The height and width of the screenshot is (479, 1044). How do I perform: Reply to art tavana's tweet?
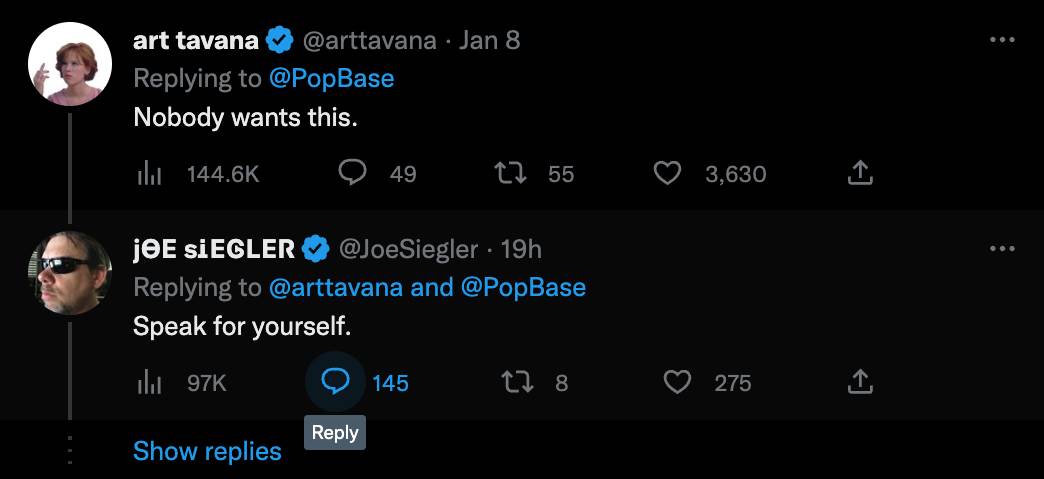pyautogui.click(x=352, y=174)
